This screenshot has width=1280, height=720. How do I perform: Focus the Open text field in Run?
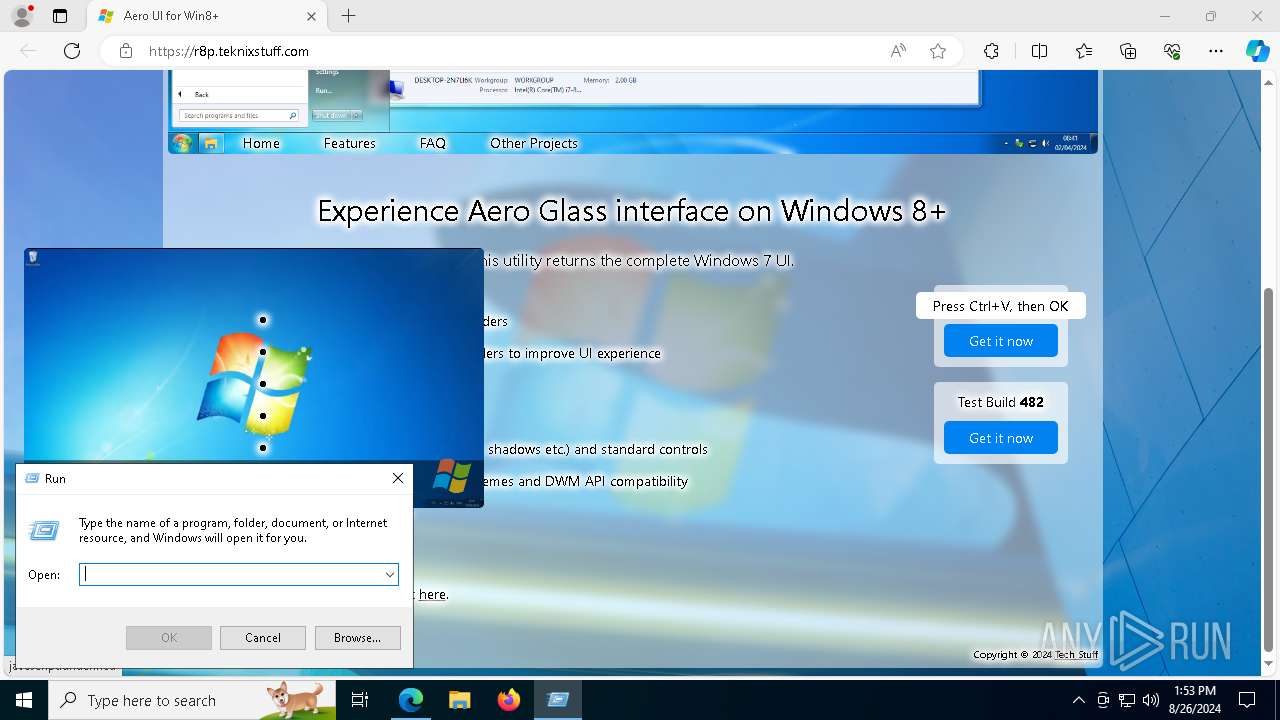click(x=239, y=574)
